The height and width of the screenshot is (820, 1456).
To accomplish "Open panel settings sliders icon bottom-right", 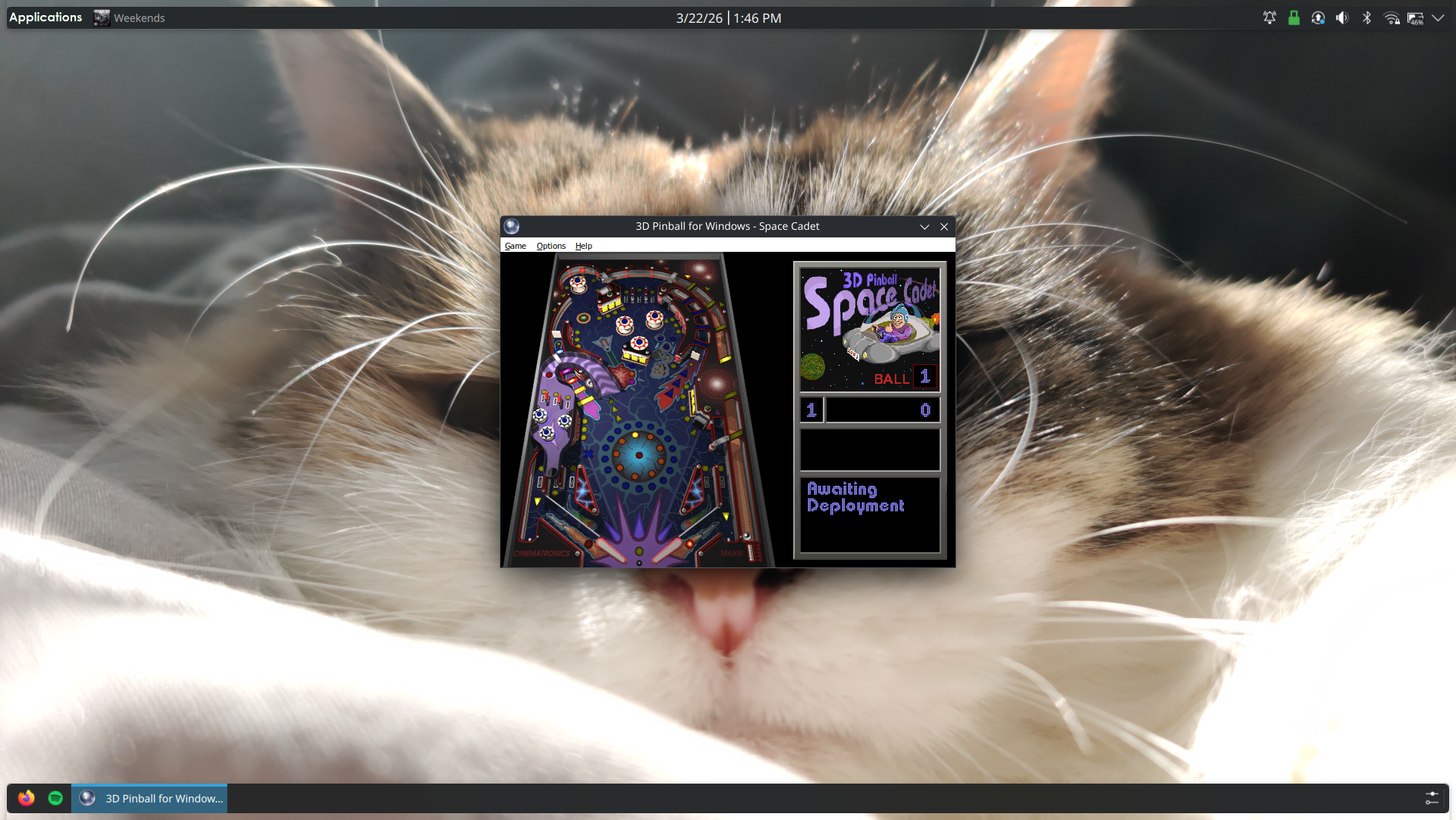I will [1432, 798].
